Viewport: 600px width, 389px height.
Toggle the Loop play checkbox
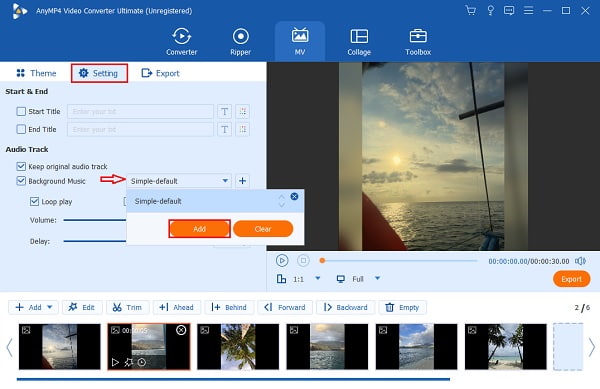coord(34,202)
